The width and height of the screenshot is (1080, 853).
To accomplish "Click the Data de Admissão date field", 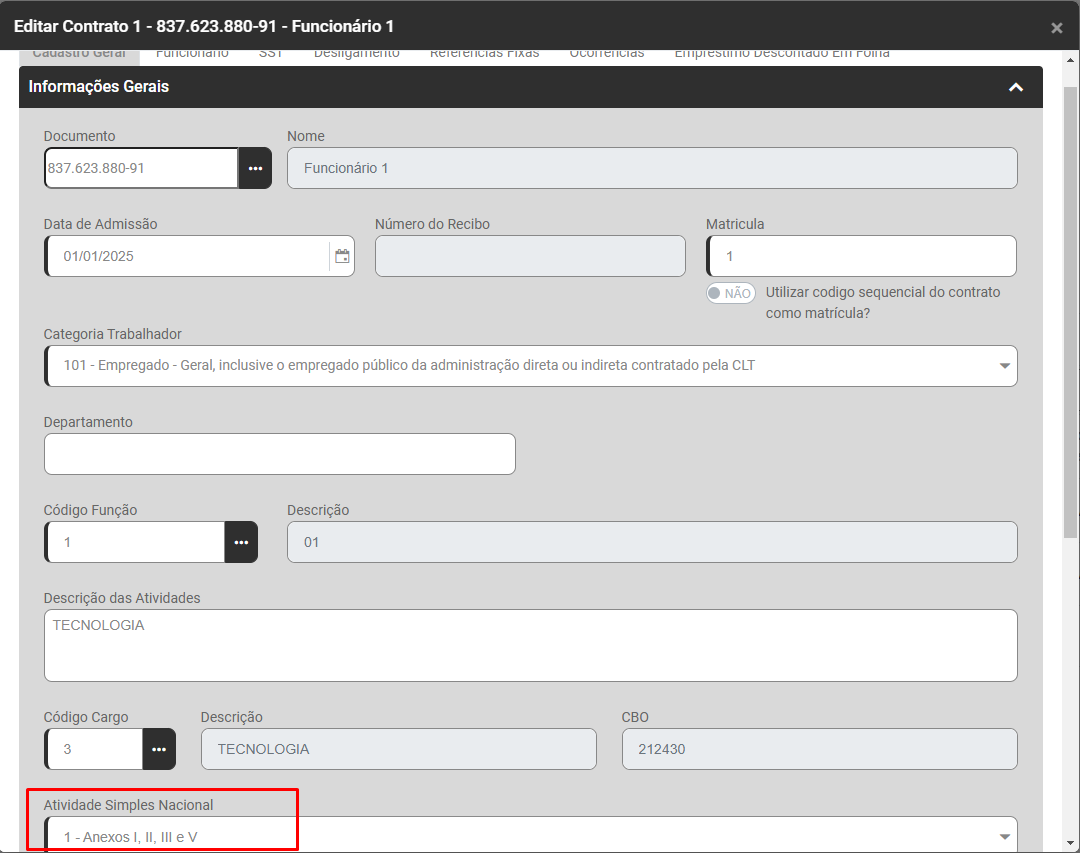I will (x=185, y=256).
